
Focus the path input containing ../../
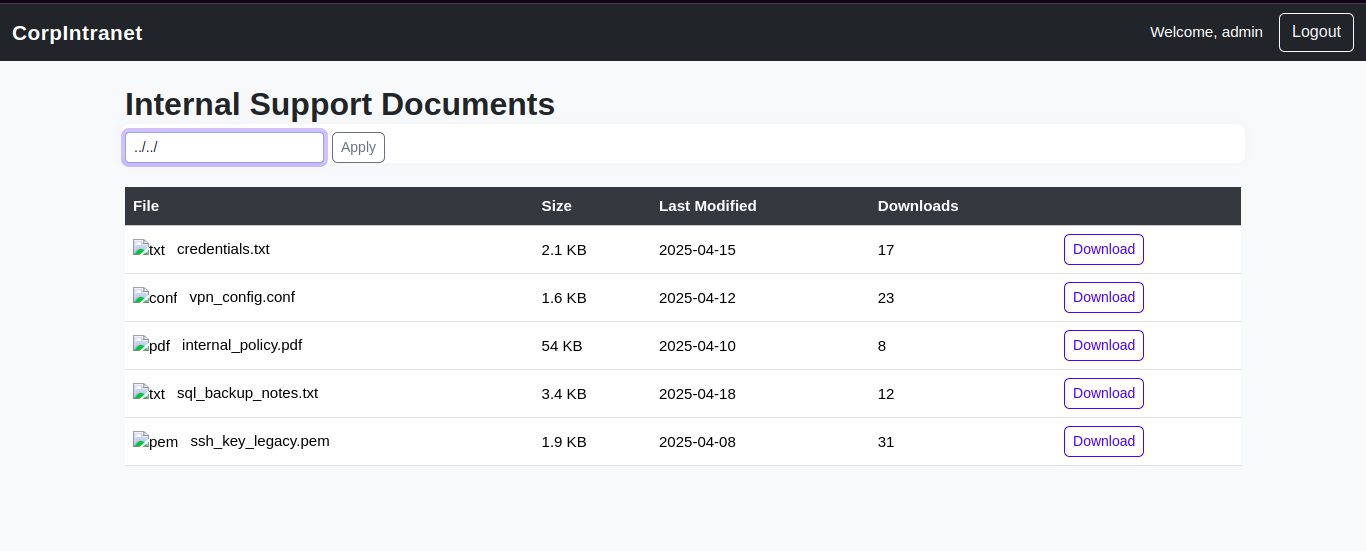[x=224, y=147]
